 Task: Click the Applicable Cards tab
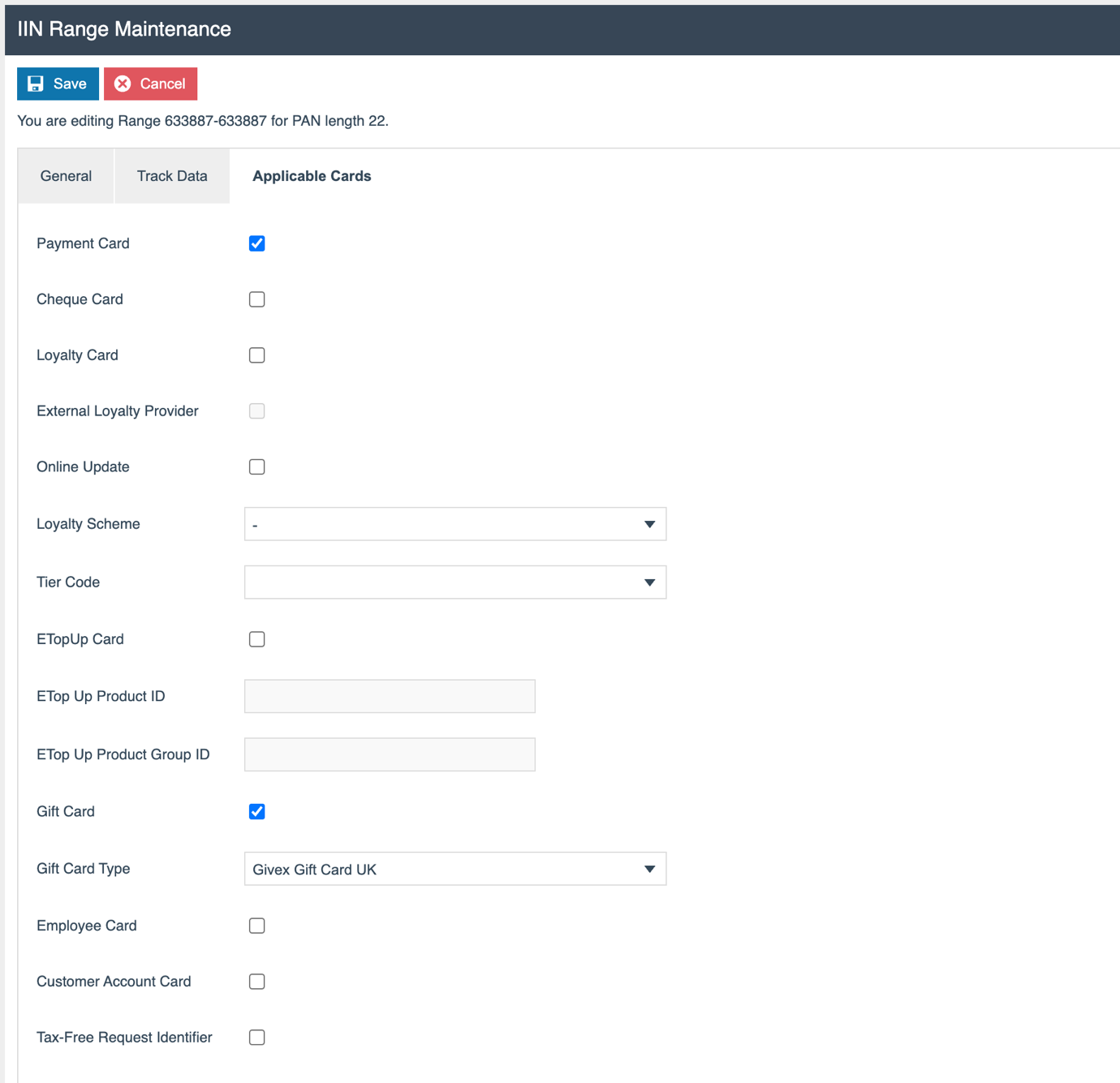click(x=311, y=175)
